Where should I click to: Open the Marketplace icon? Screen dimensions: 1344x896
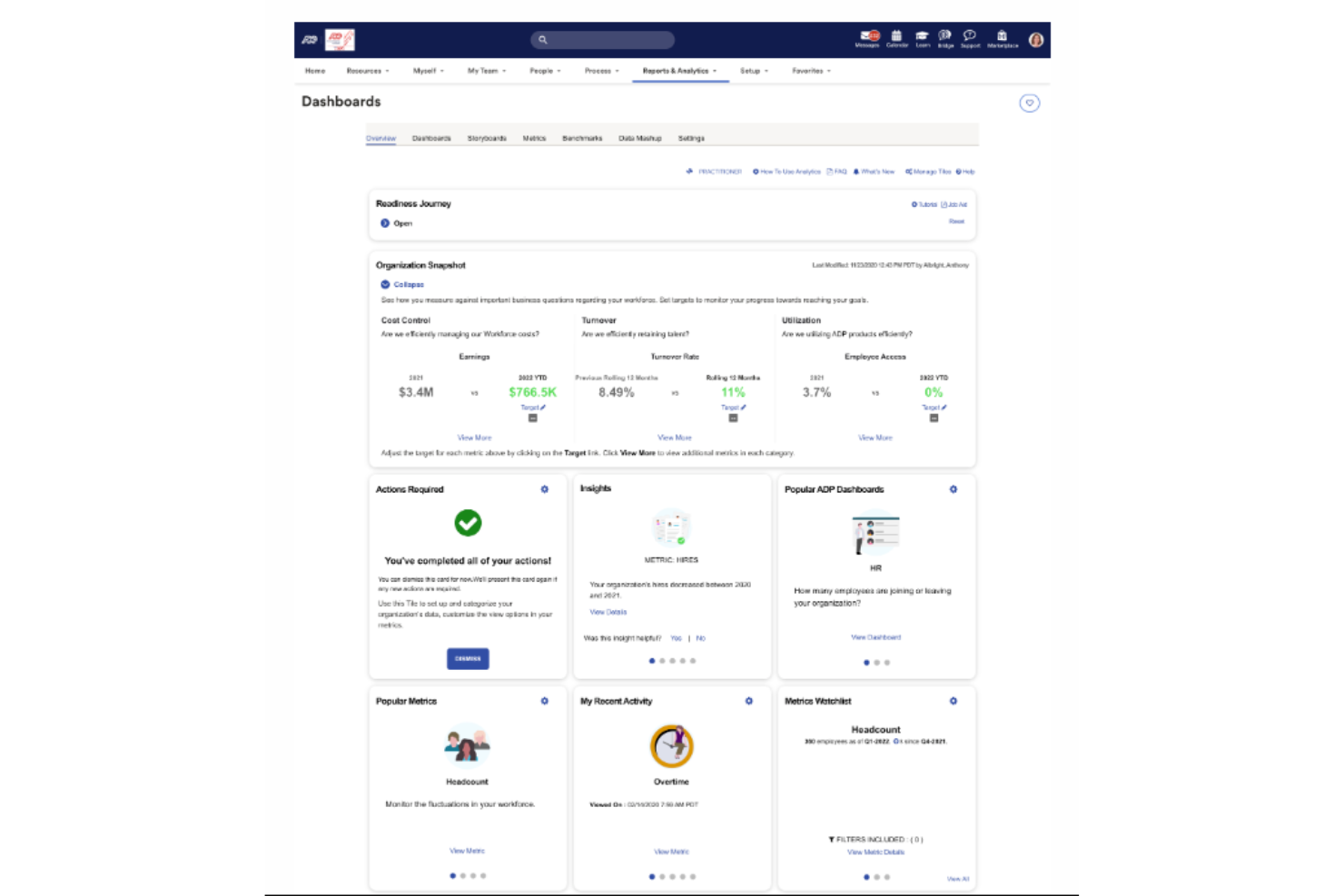[x=1001, y=34]
